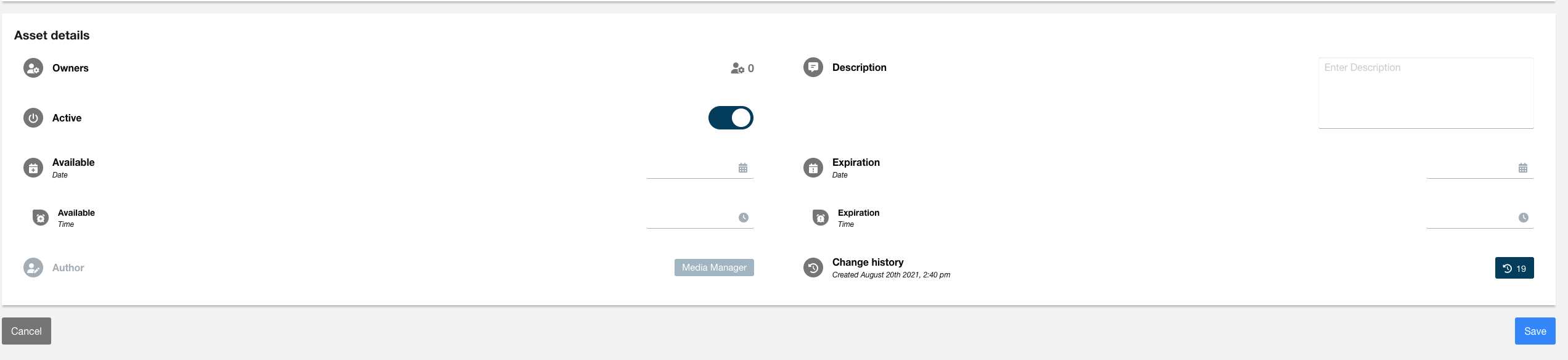Click the Author pencil-person icon

click(33, 268)
